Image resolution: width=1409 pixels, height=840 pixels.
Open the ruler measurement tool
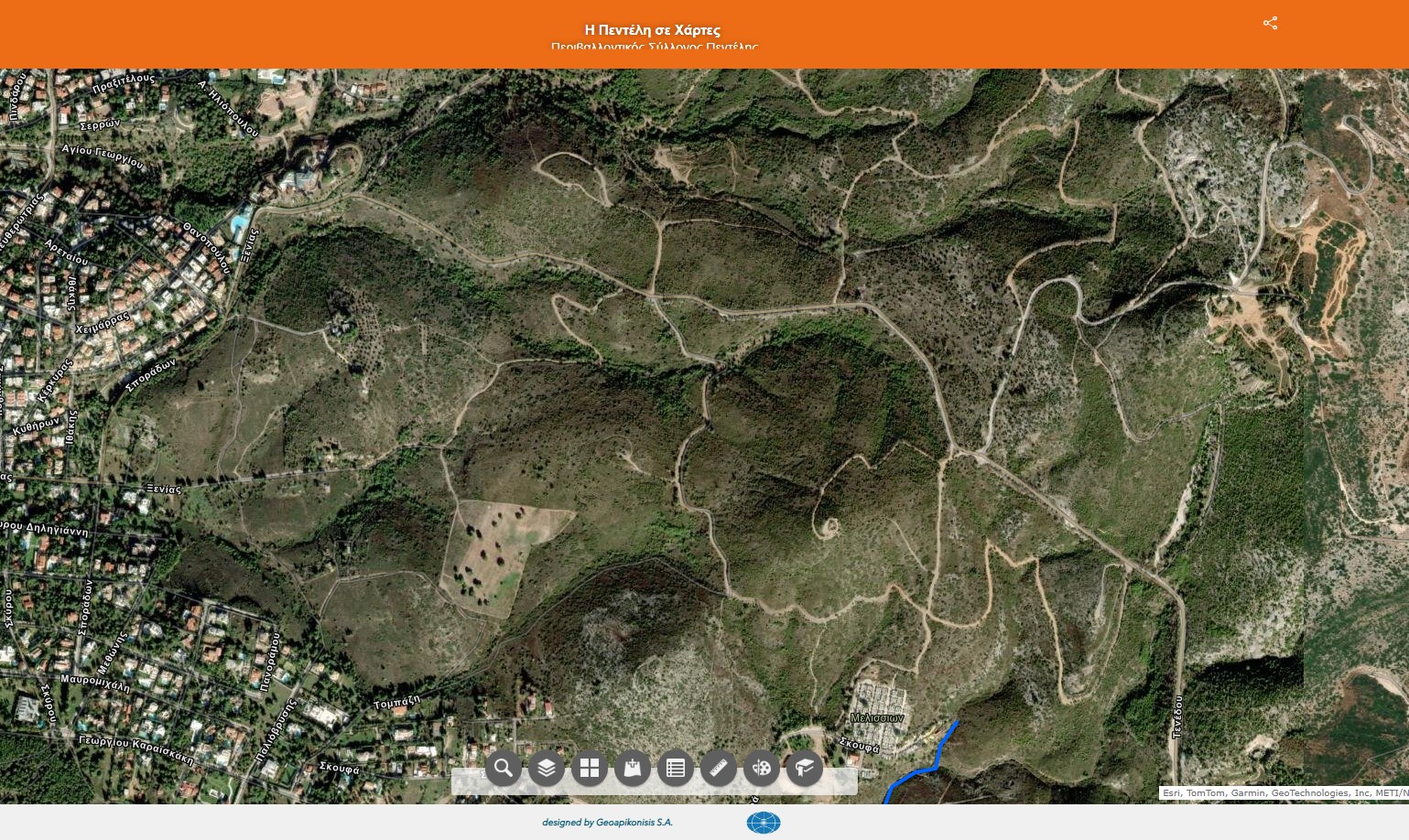719,768
